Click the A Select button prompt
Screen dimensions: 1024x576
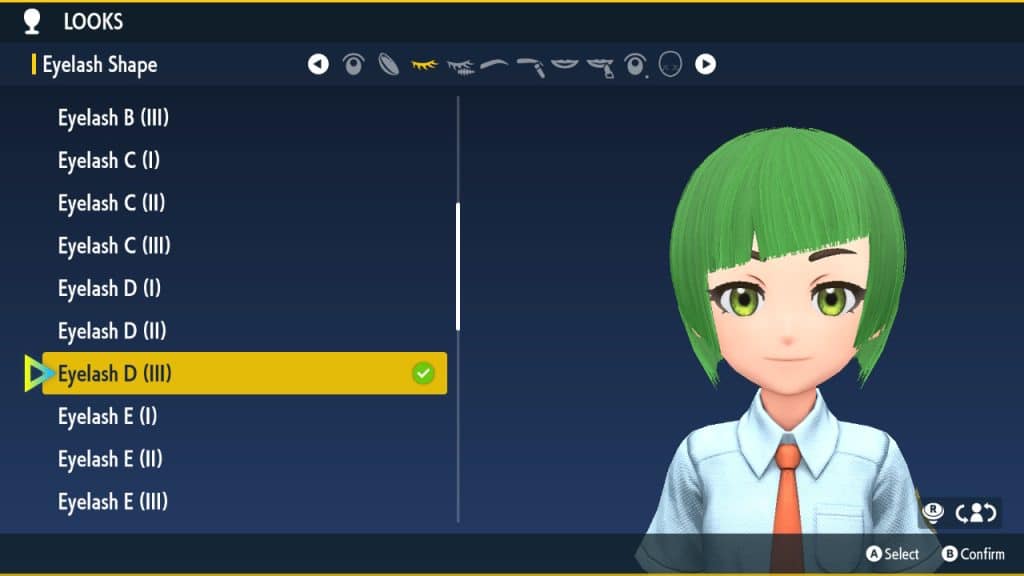pyautogui.click(x=893, y=554)
